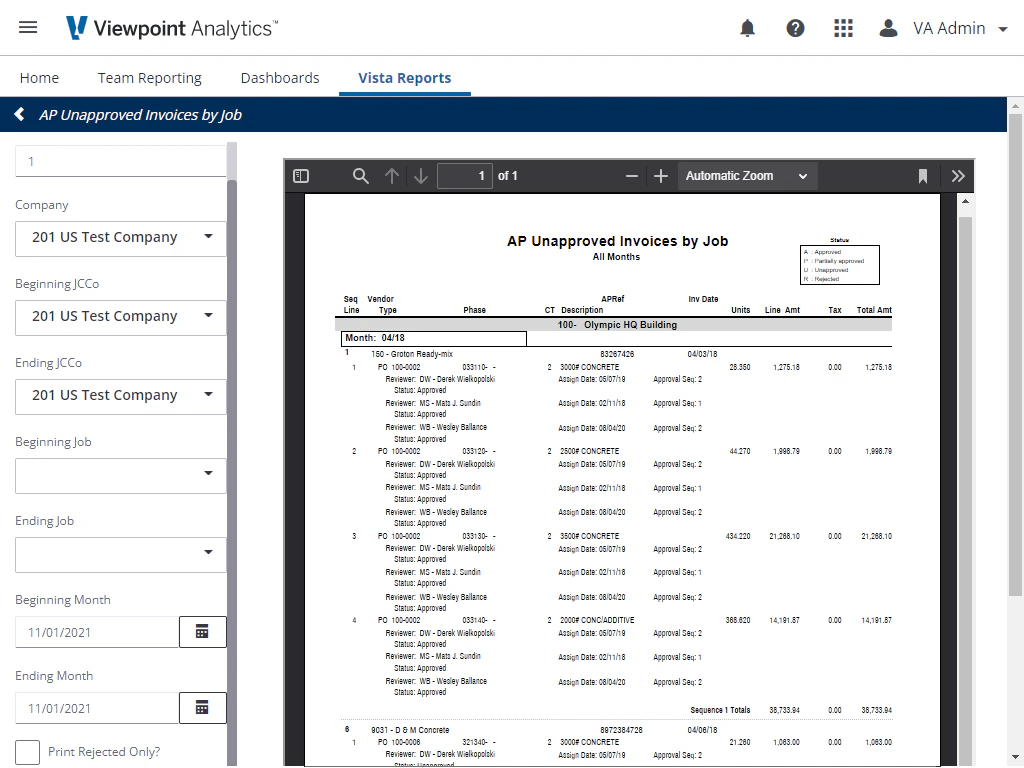Switch to the Dashboards tab
This screenshot has height=768, width=1024.
coord(280,78)
